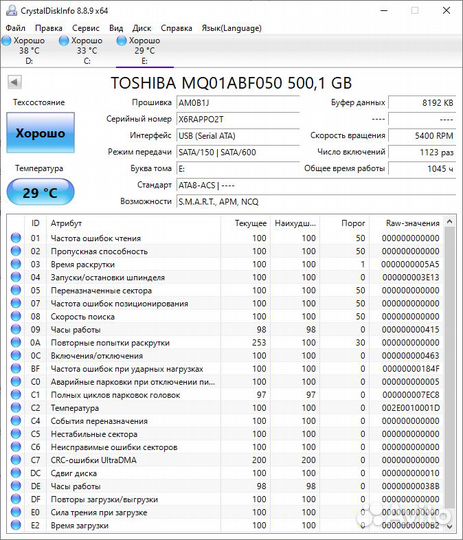Click the serial number field X6RAPPO2T
463x540 pixels.
point(238,119)
